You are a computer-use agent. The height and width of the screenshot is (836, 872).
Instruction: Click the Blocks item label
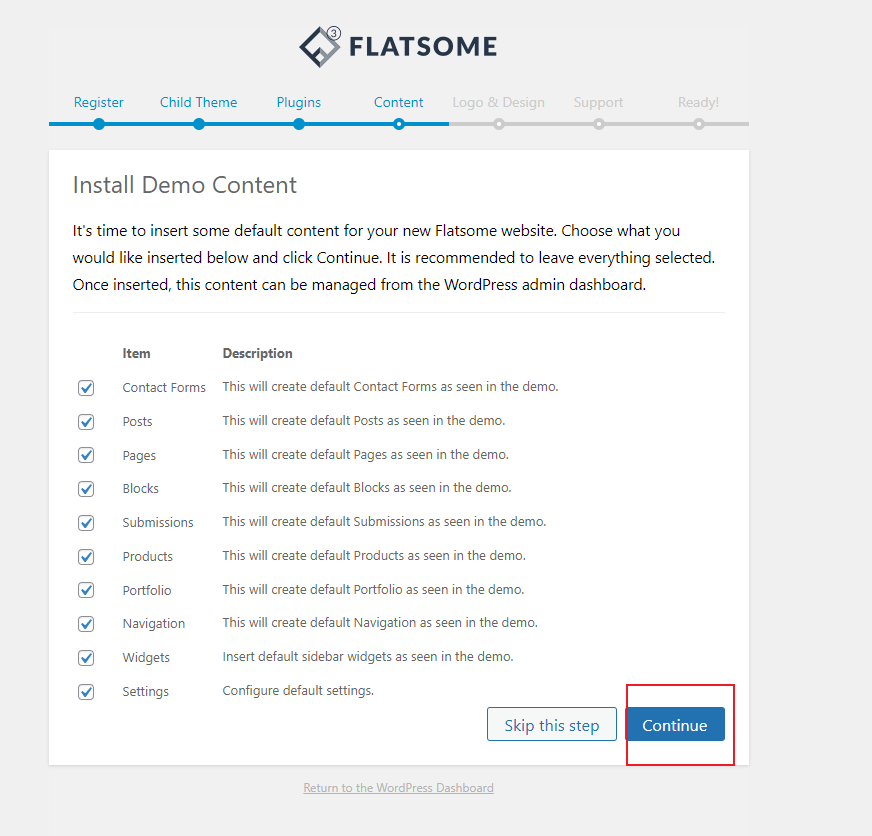(141, 489)
